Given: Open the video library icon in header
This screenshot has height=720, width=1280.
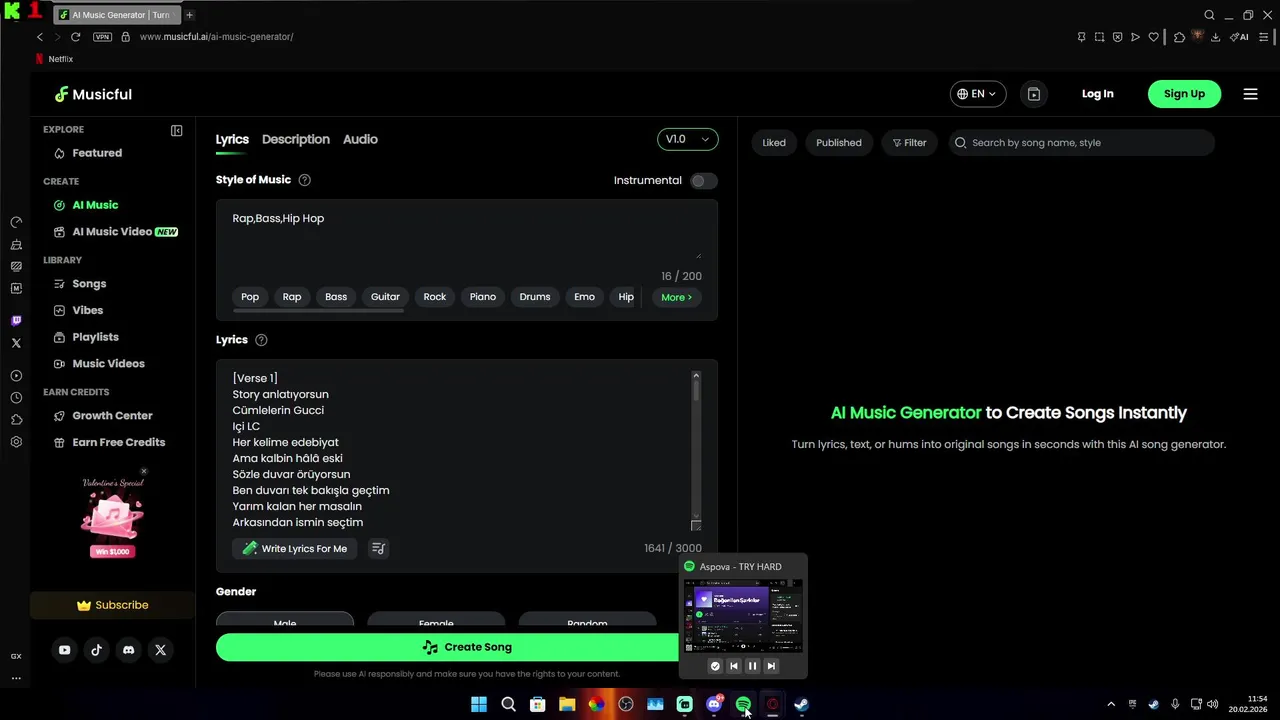Looking at the screenshot, I should [1034, 94].
